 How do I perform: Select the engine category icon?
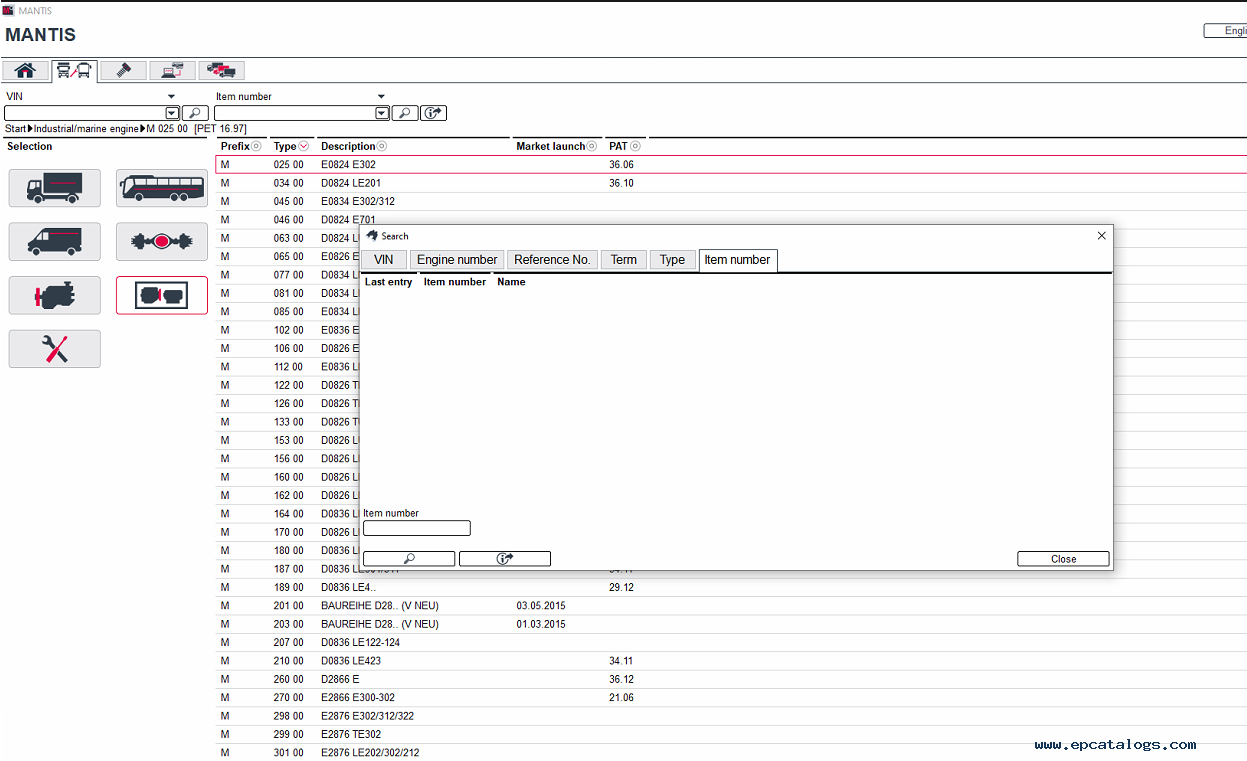[x=55, y=295]
